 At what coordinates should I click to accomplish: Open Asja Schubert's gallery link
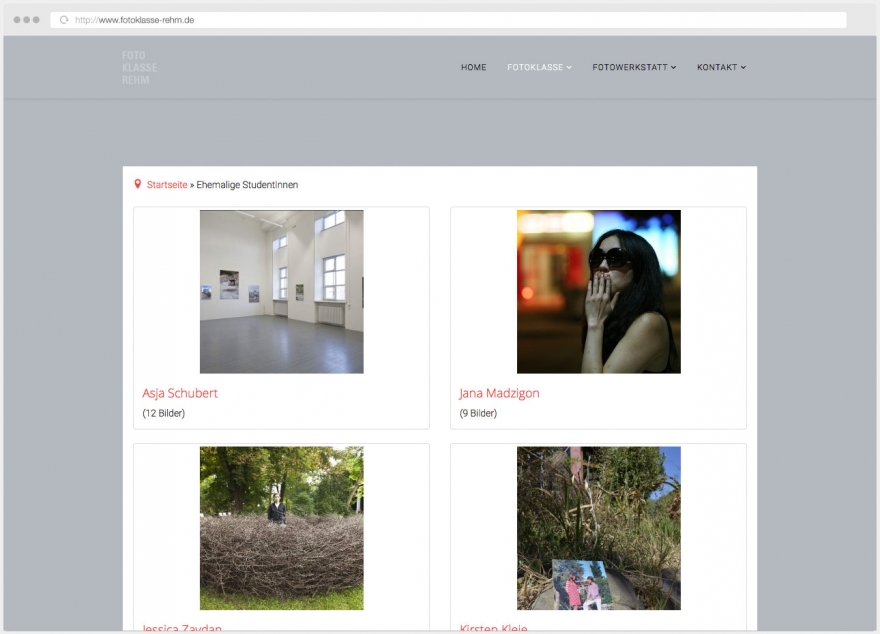180,393
